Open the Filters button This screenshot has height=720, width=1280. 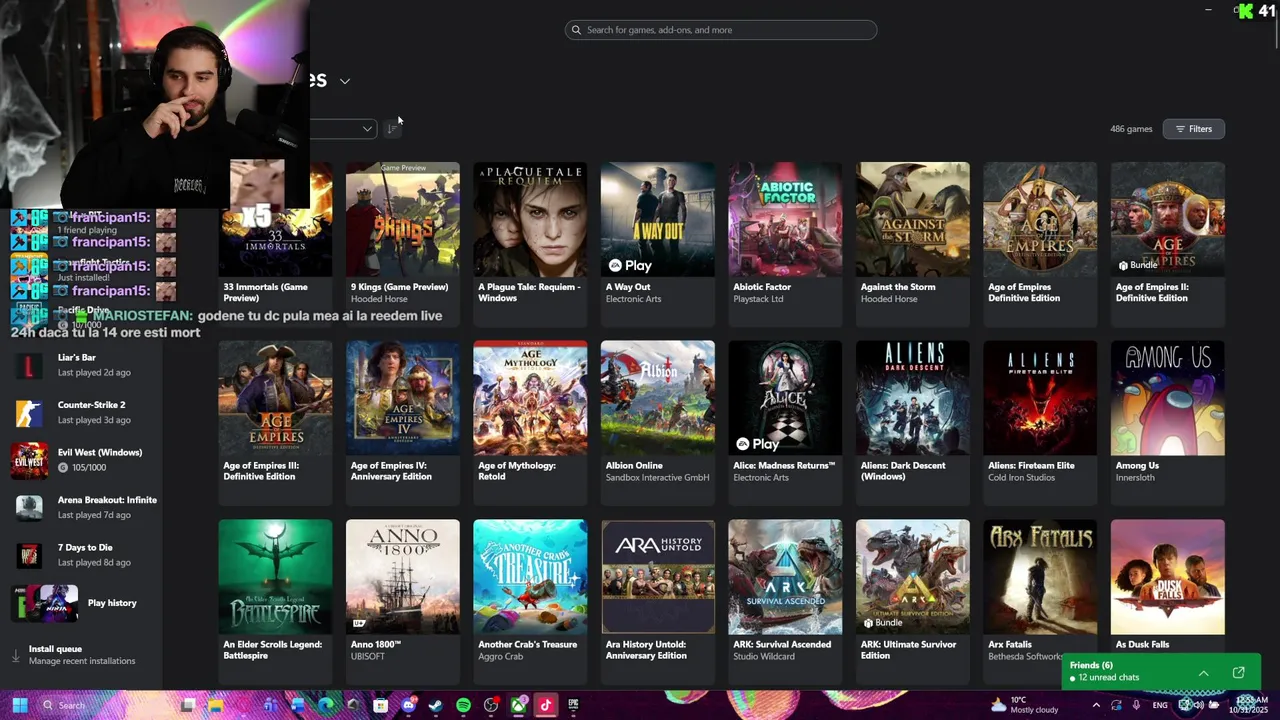(1193, 129)
